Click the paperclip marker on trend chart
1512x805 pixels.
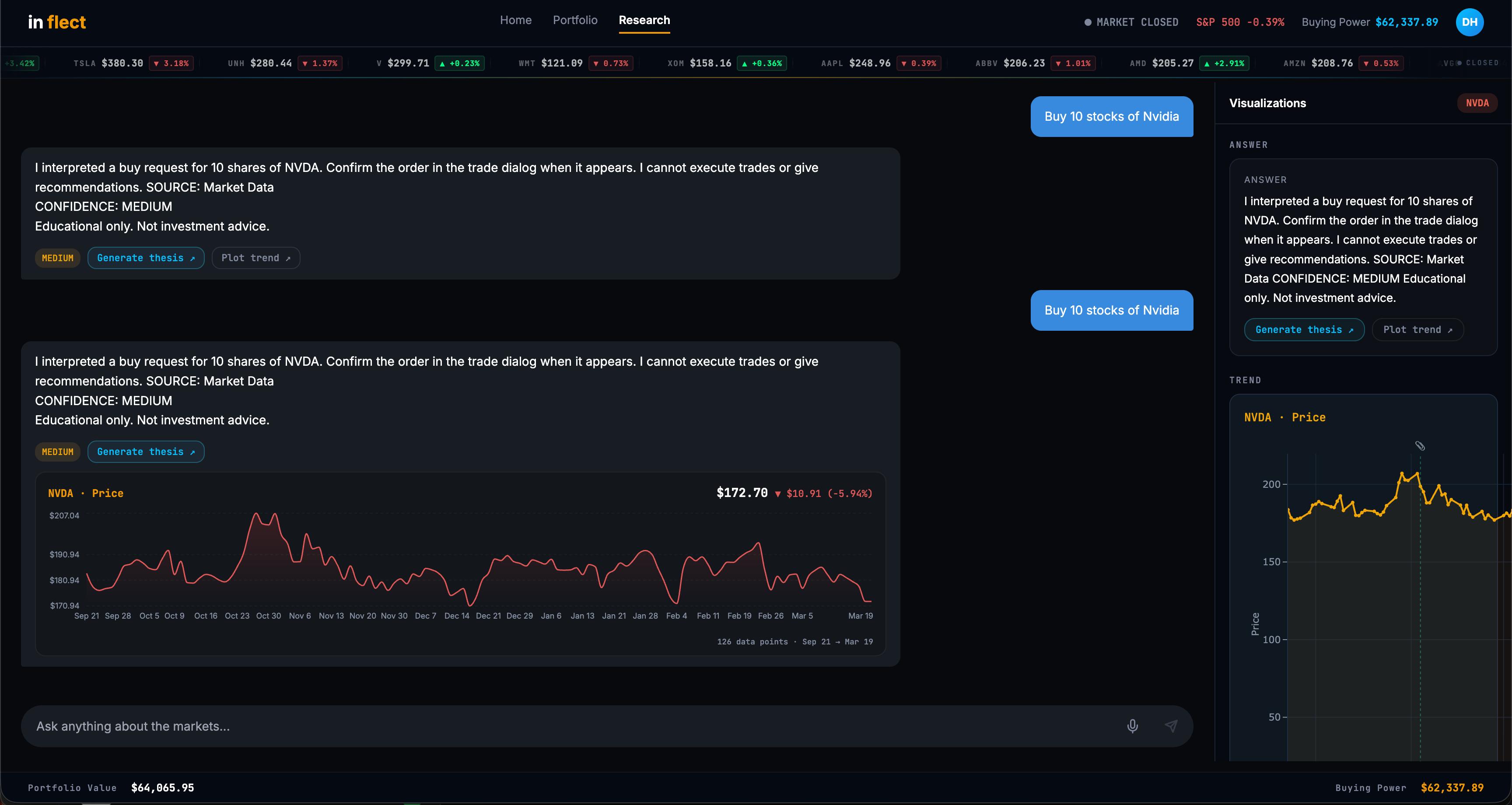coord(1420,446)
